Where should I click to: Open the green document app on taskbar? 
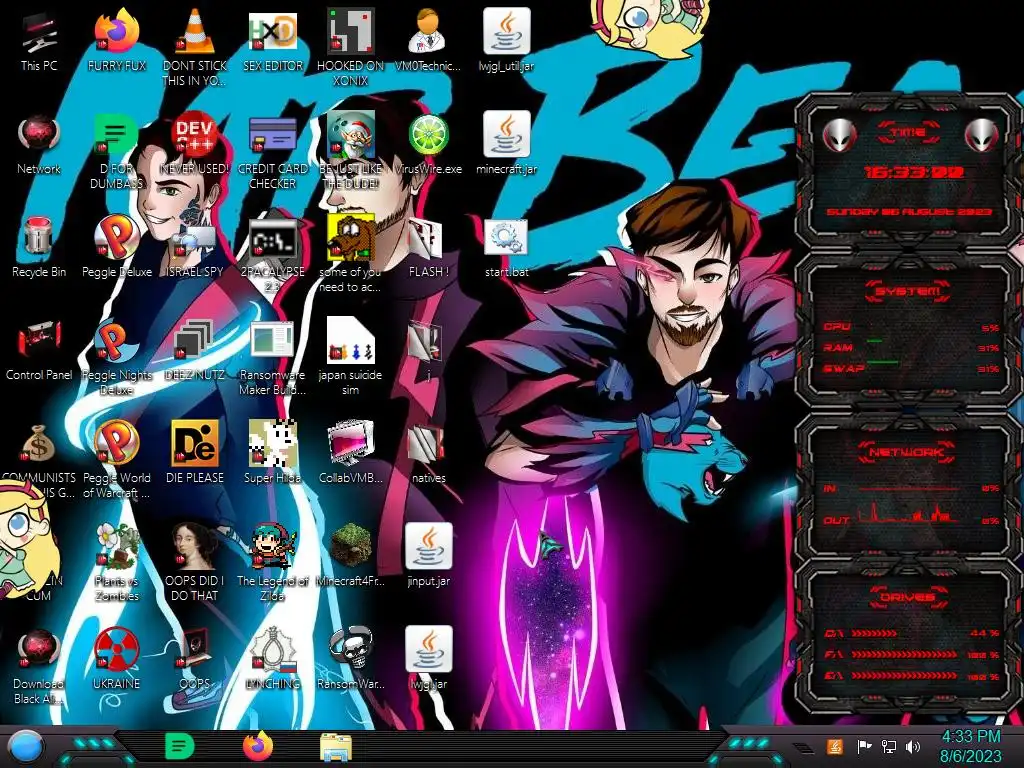click(180, 746)
